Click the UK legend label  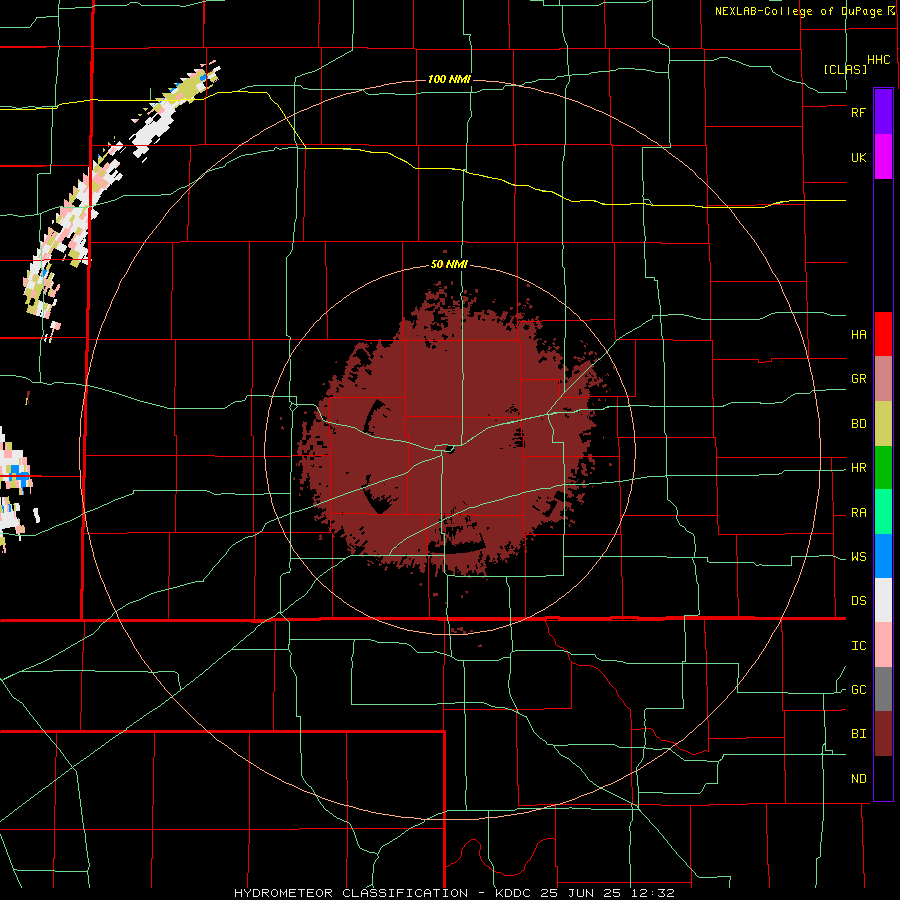pyautogui.click(x=858, y=158)
